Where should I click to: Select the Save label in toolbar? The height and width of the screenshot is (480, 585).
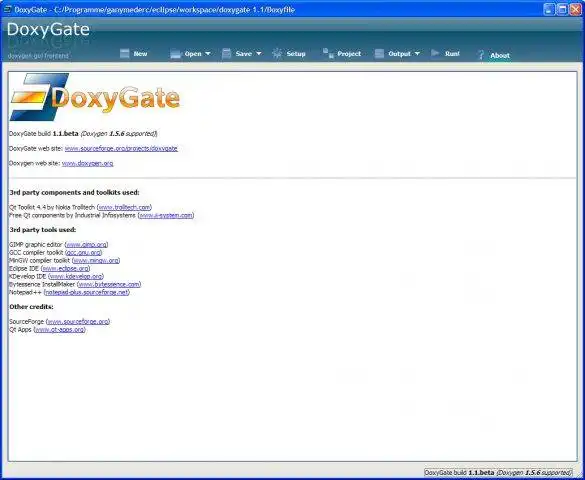tap(244, 54)
